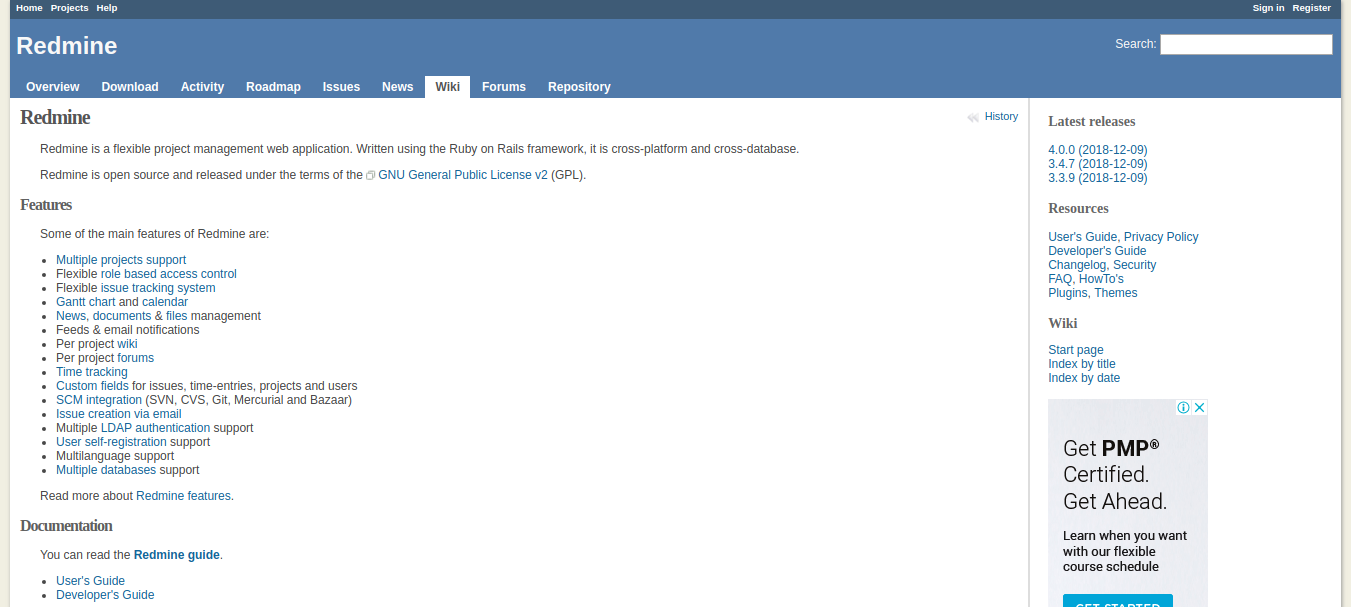
Task: Click Home in top menu
Action: [29, 8]
